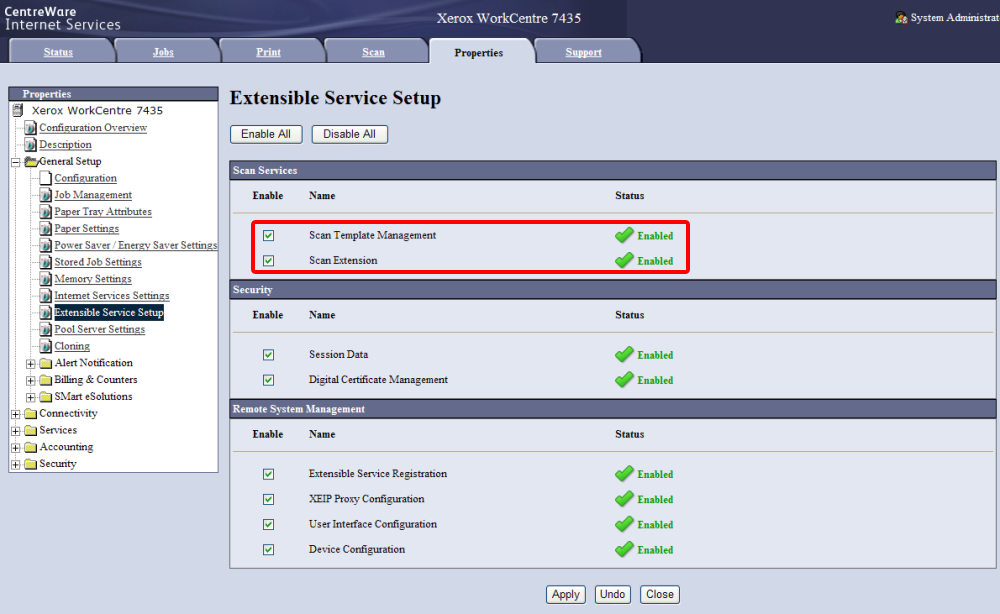1000x614 pixels.
Task: Expand the Connectivity tree node
Action: (16, 414)
